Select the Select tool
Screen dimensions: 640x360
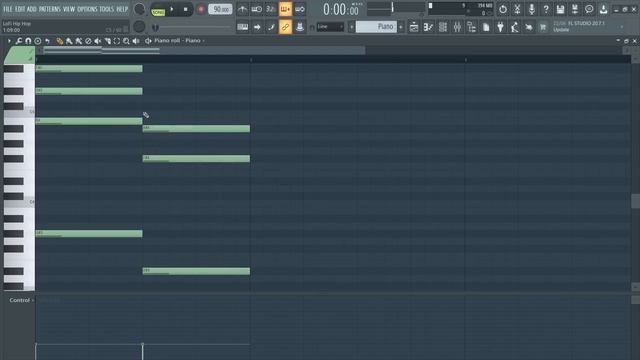click(117, 41)
